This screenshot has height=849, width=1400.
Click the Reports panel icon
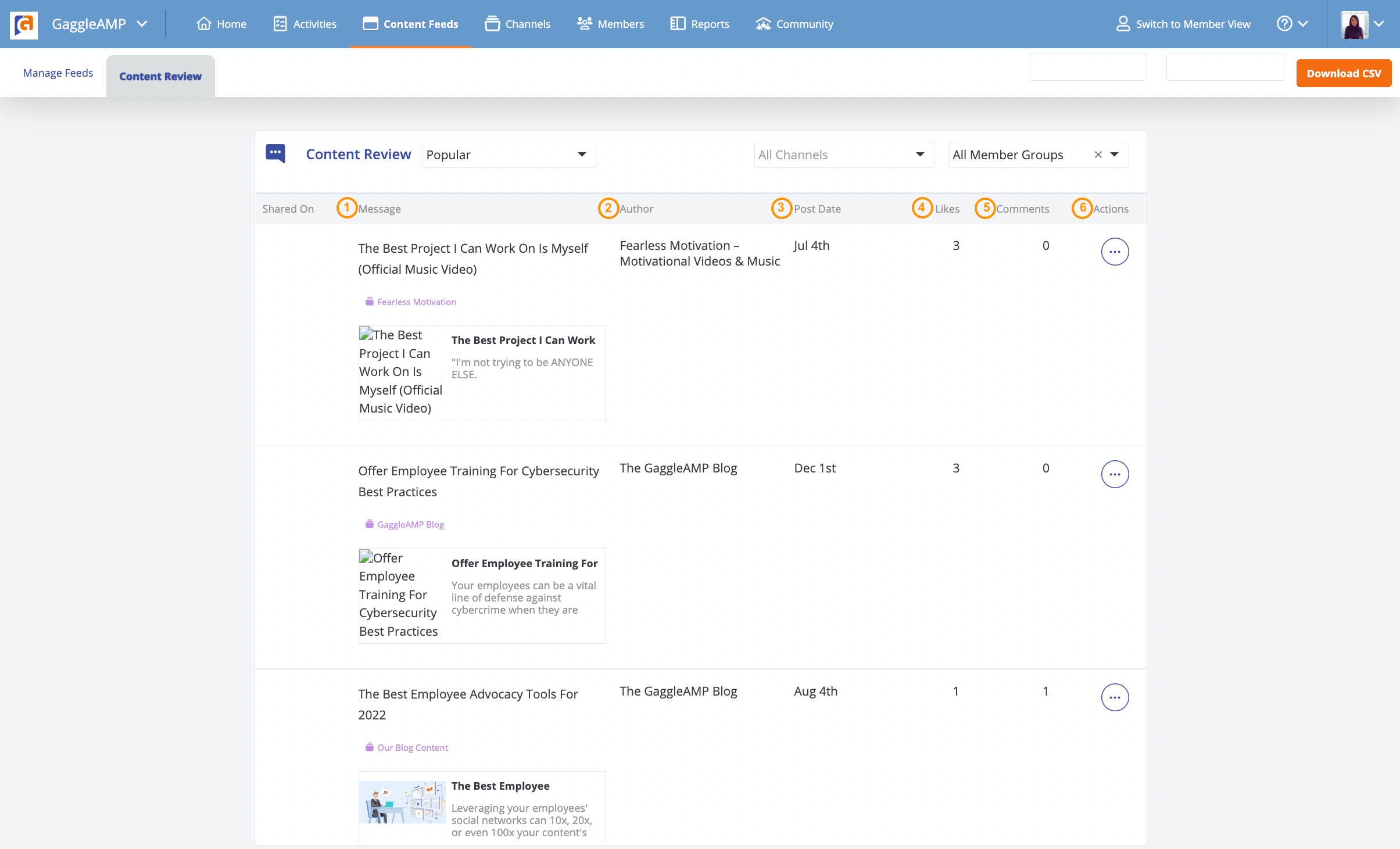pos(678,23)
